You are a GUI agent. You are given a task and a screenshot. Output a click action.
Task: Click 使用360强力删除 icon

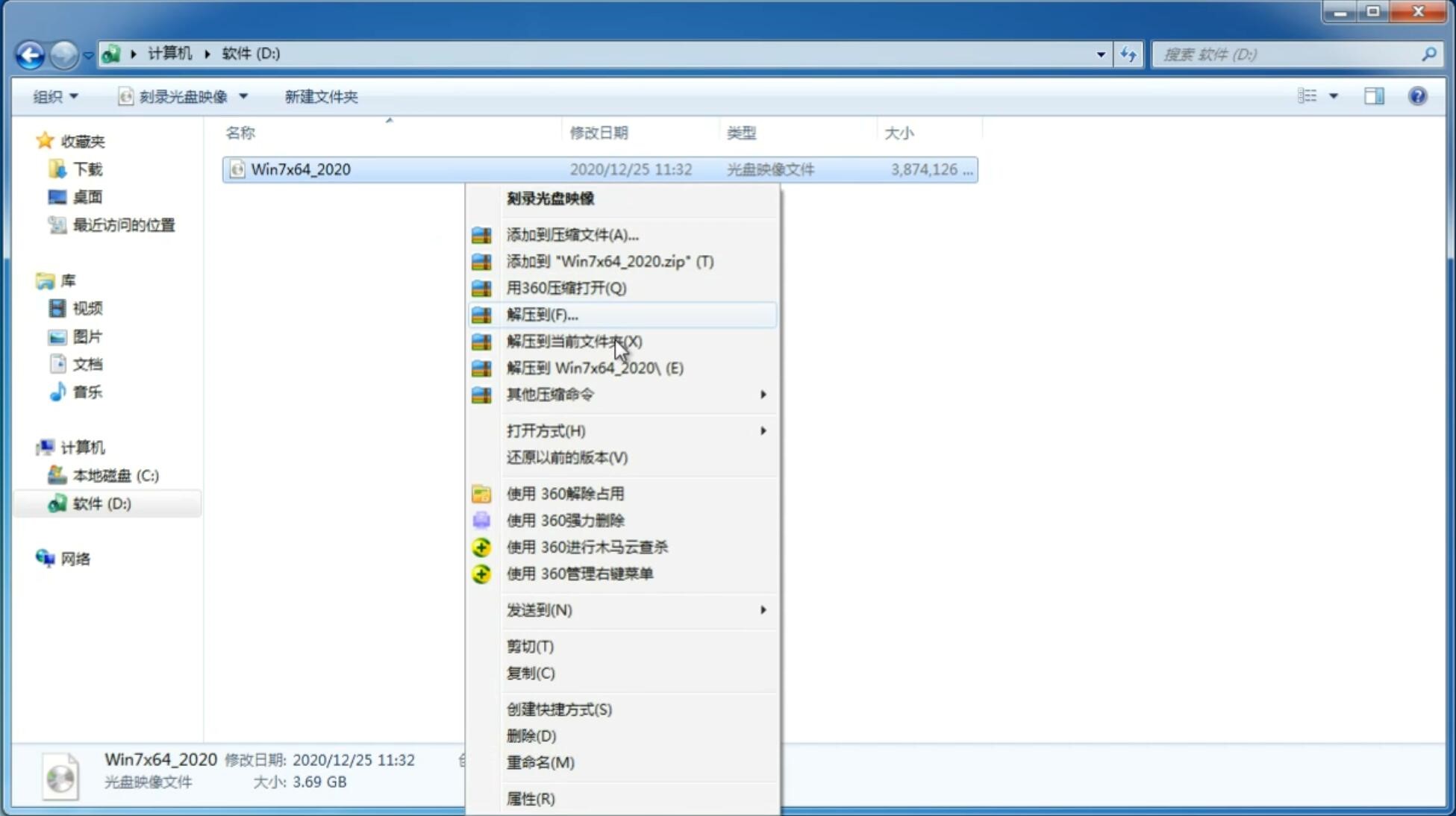pyautogui.click(x=483, y=520)
